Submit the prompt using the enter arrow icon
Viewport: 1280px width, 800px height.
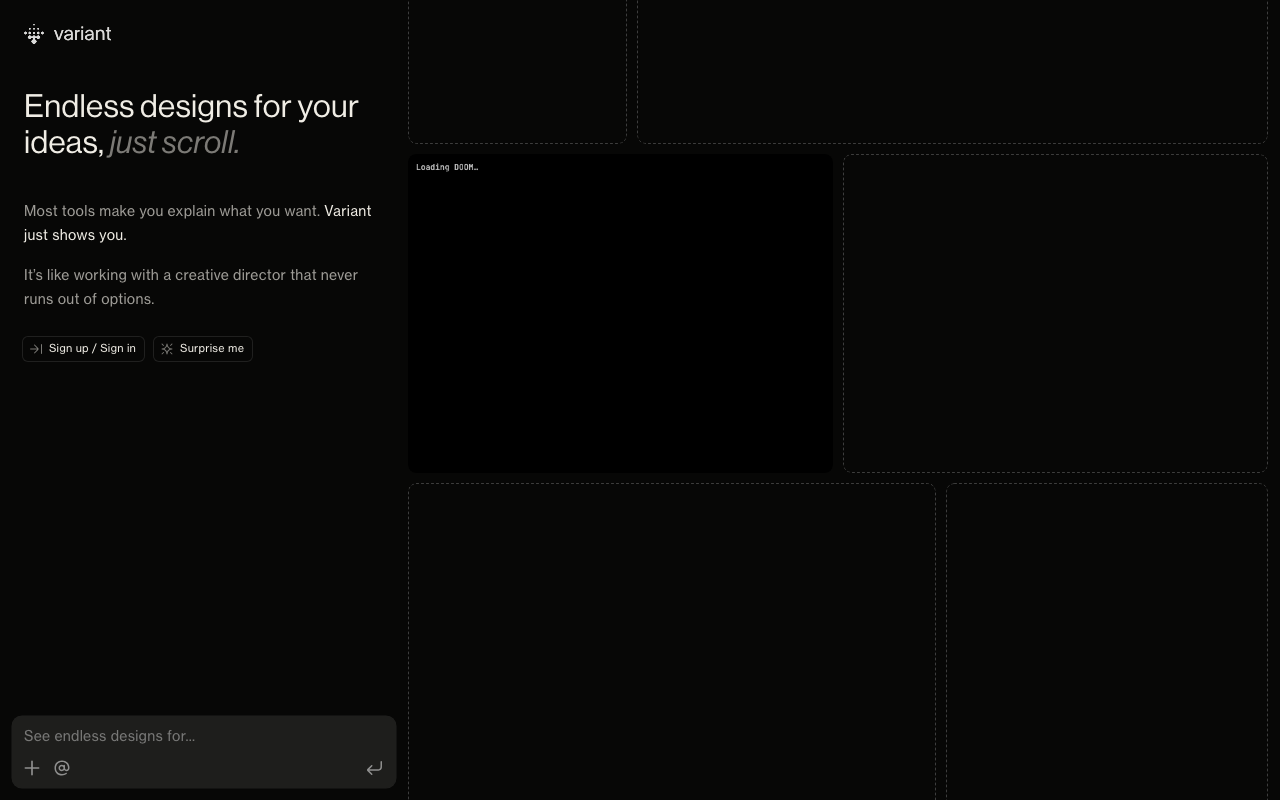[x=374, y=768]
